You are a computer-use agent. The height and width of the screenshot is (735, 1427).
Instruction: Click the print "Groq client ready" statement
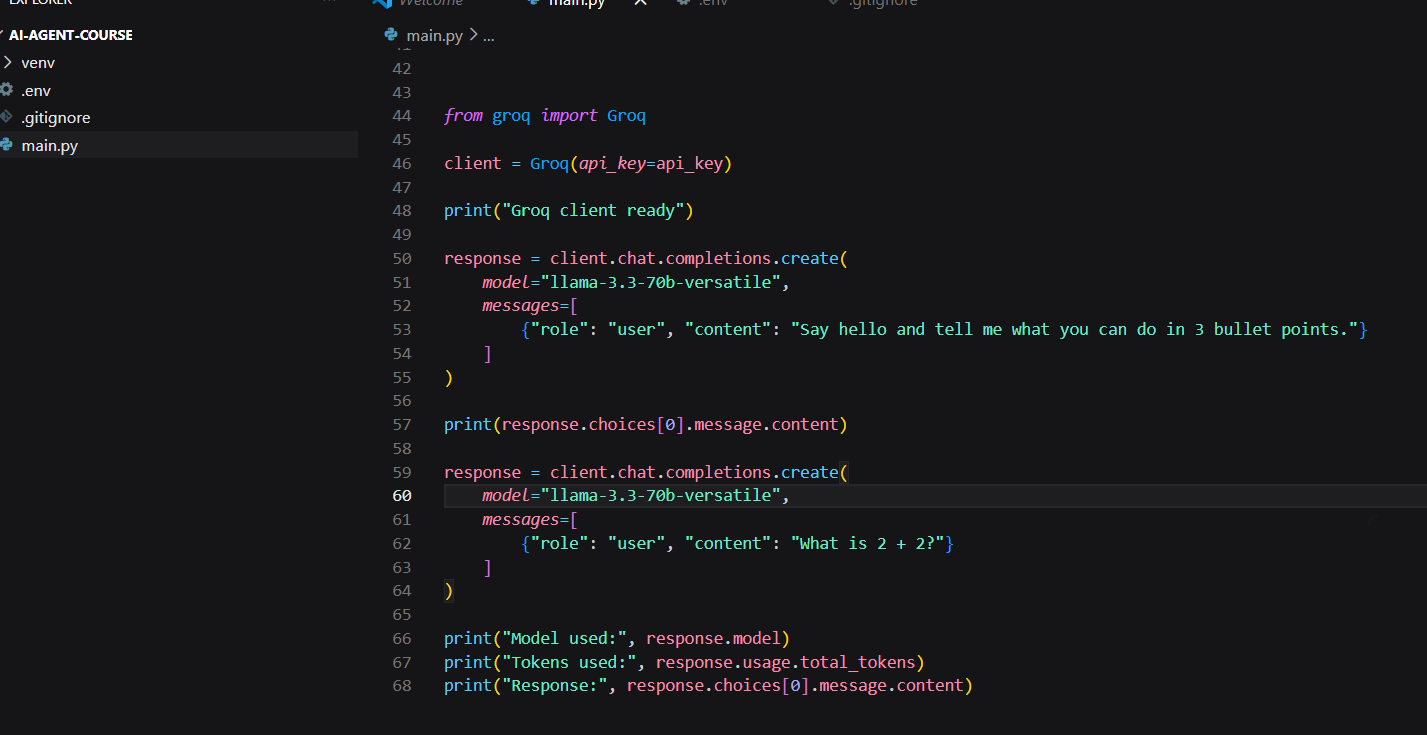(x=569, y=211)
